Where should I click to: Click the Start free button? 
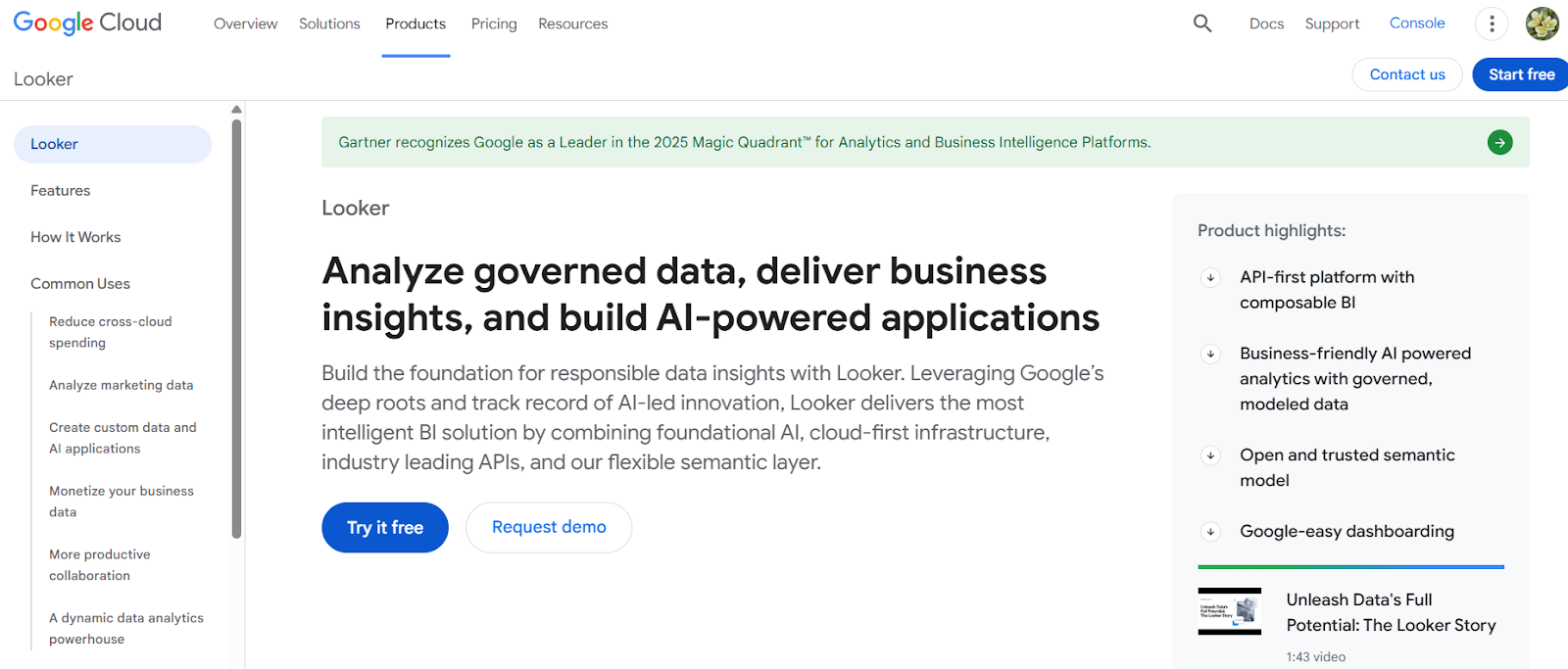coord(1521,74)
